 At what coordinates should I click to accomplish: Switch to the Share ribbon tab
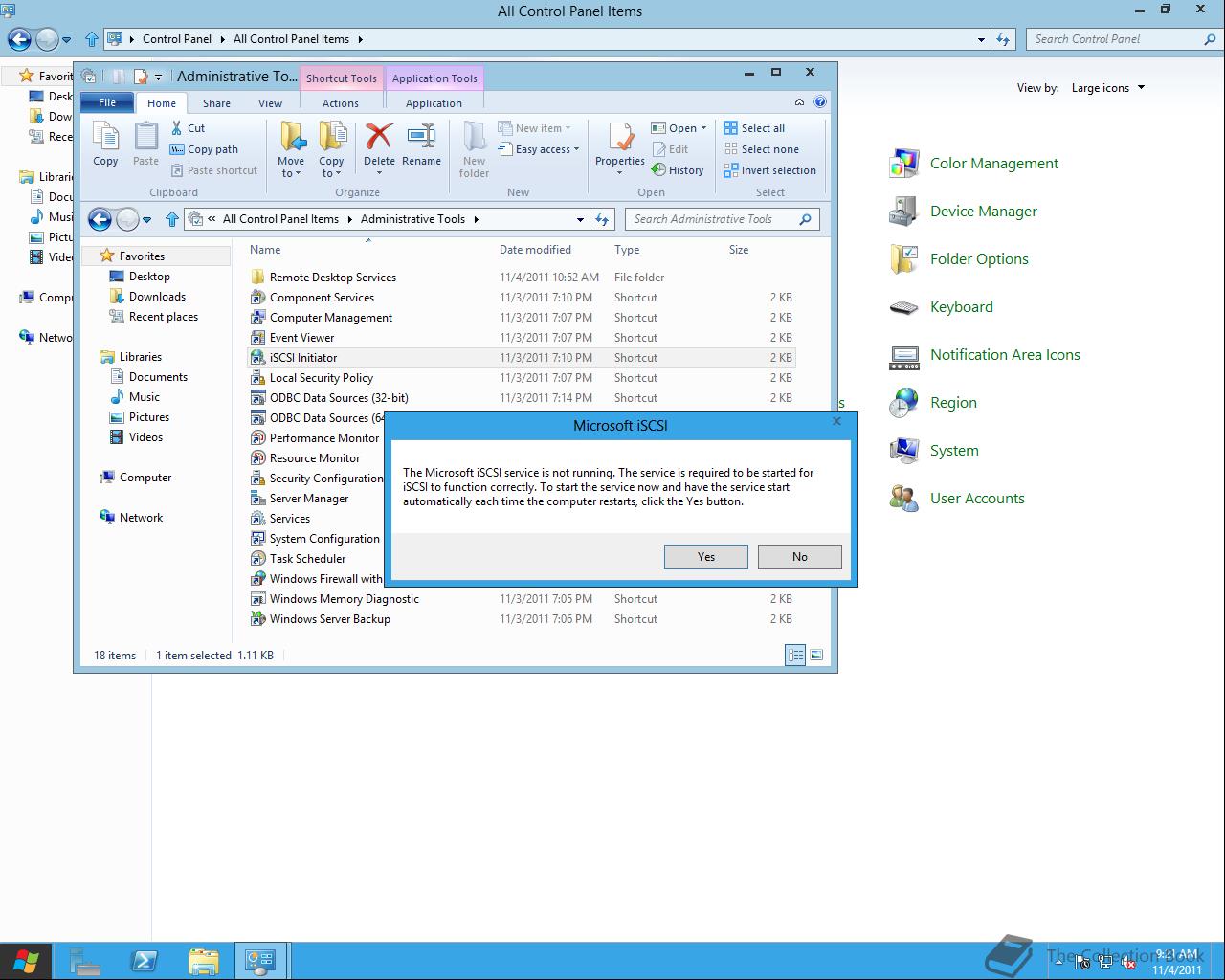coord(216,103)
